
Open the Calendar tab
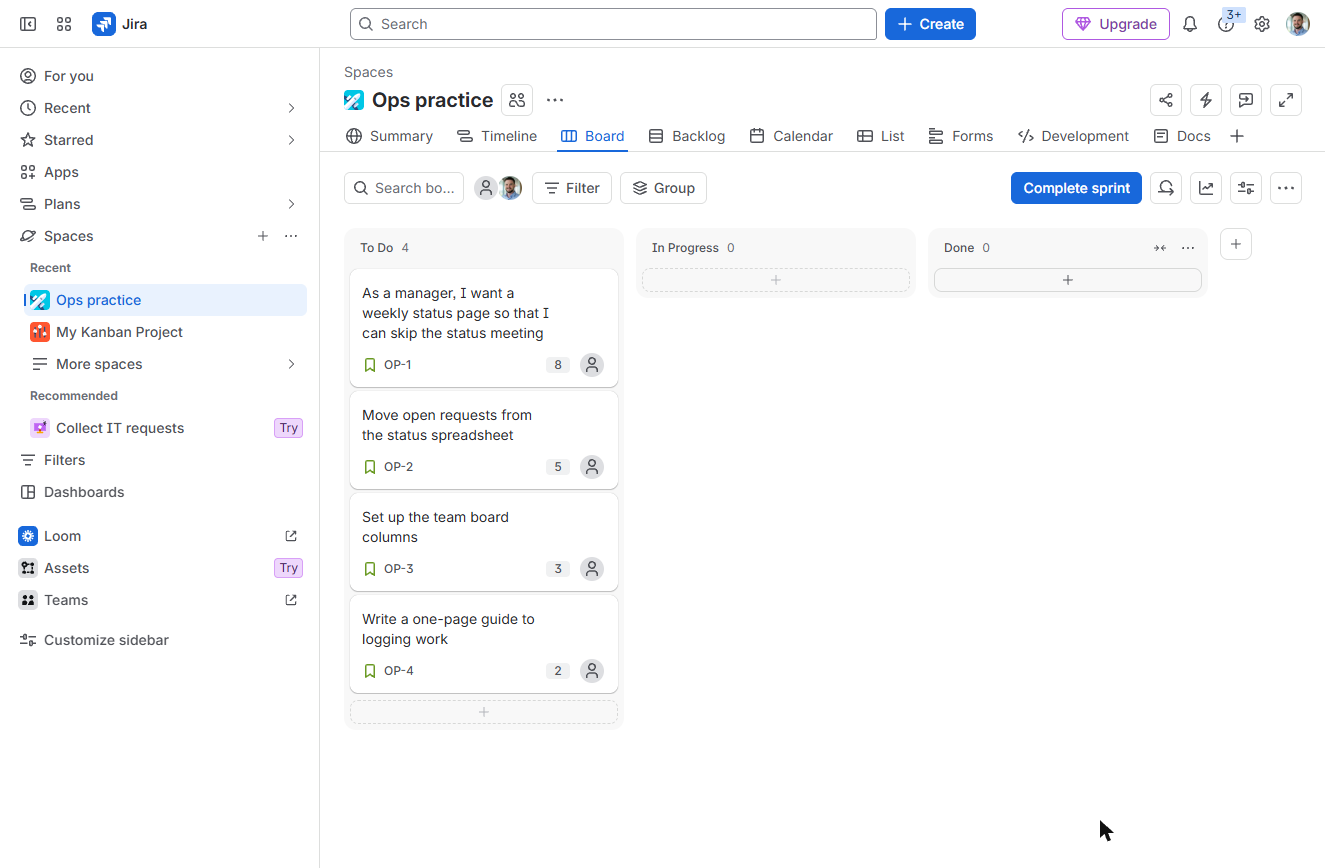[x=791, y=136]
